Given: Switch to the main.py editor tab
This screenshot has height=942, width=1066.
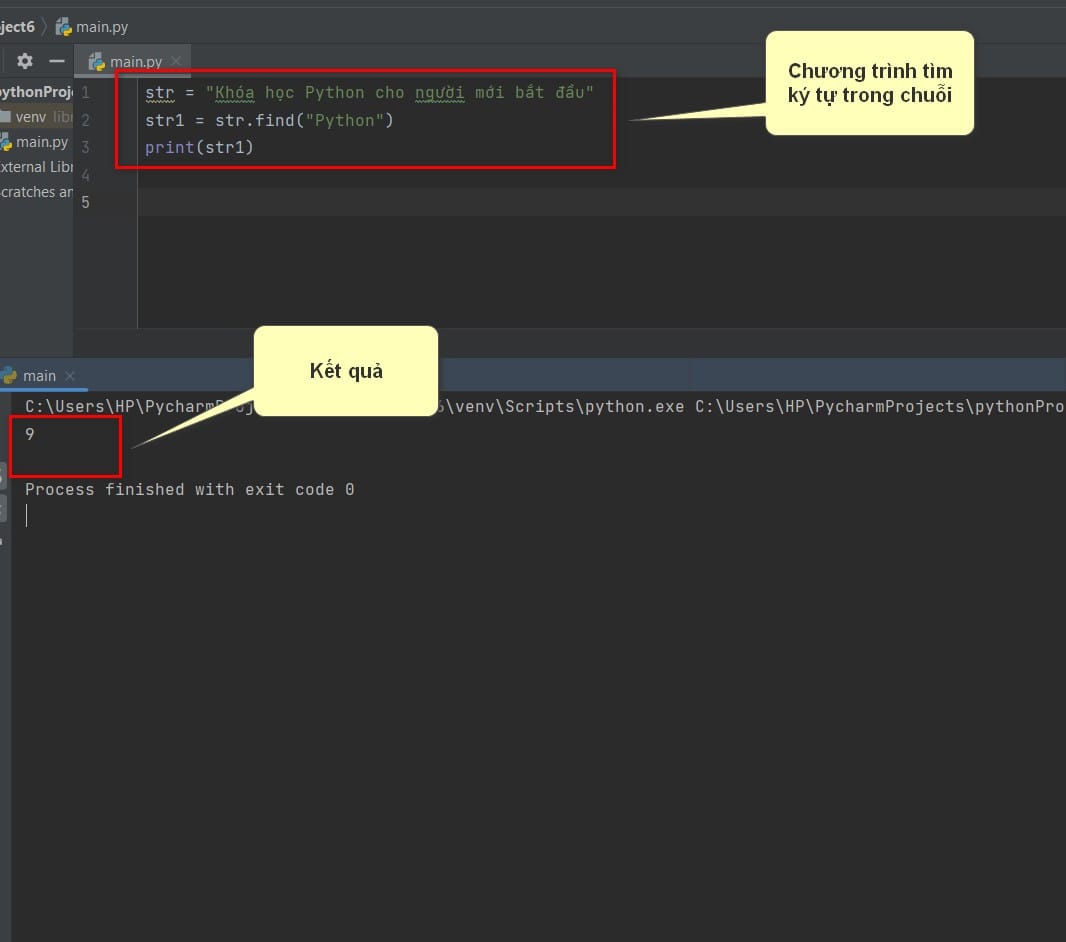Looking at the screenshot, I should click(135, 62).
